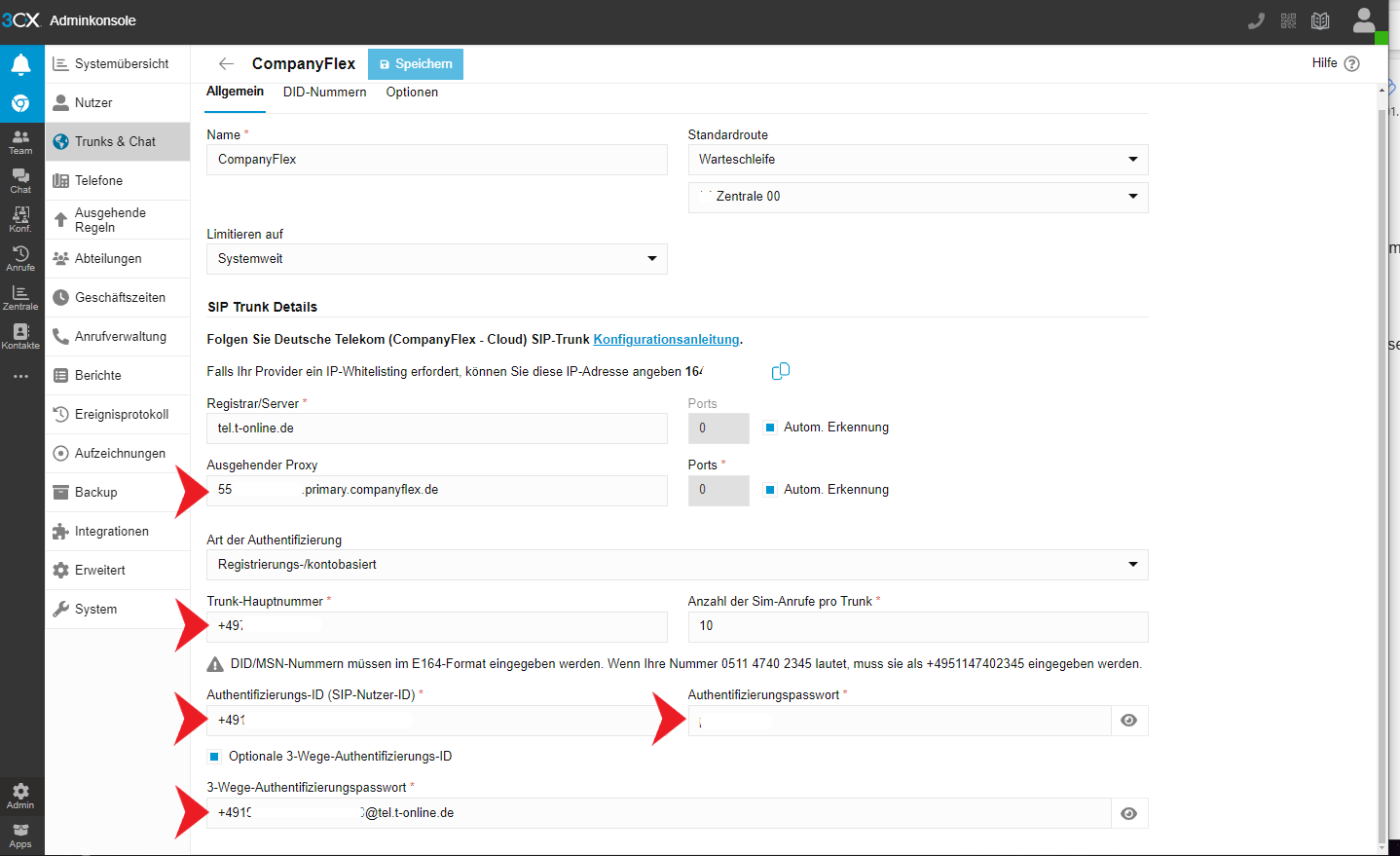This screenshot has height=856, width=1400.
Task: Open Berichte menu entry
Action: pos(118,376)
